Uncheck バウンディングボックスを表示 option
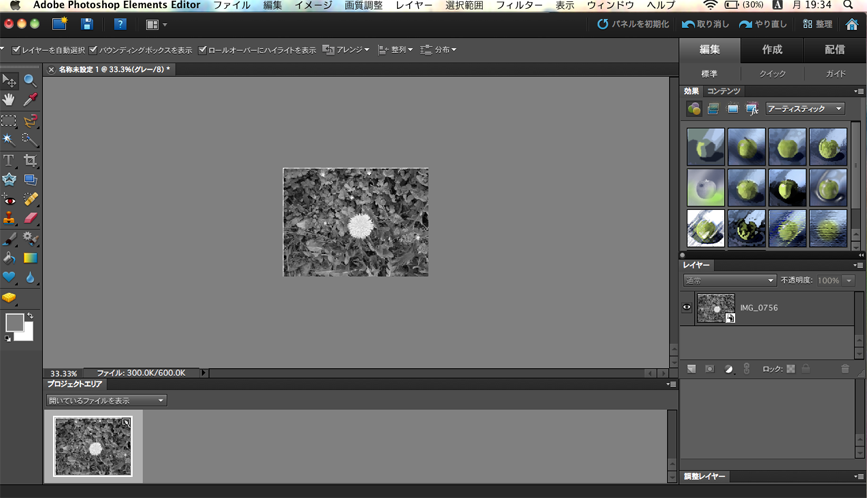The width and height of the screenshot is (867, 498). (94, 49)
